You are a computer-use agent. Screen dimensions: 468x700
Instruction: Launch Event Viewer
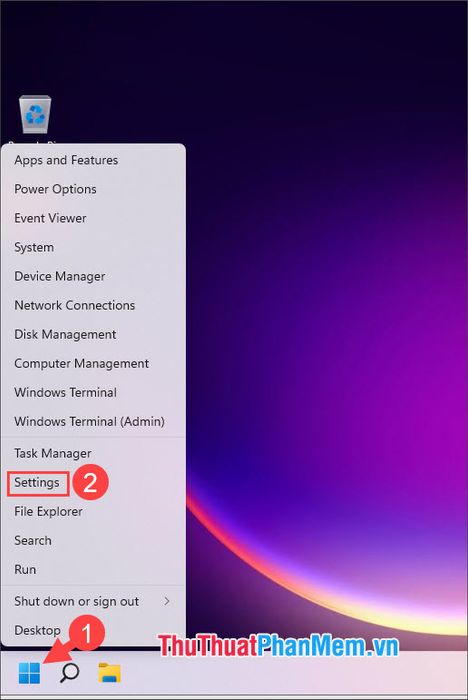coord(93,218)
